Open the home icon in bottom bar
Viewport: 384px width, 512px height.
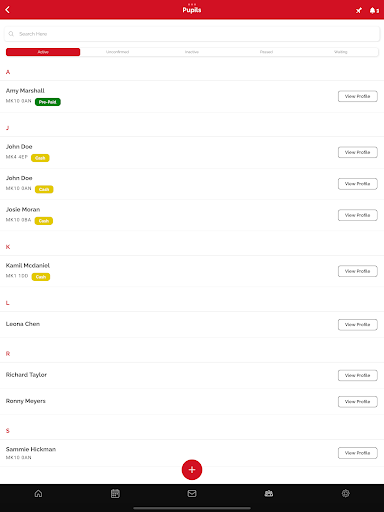(38, 493)
